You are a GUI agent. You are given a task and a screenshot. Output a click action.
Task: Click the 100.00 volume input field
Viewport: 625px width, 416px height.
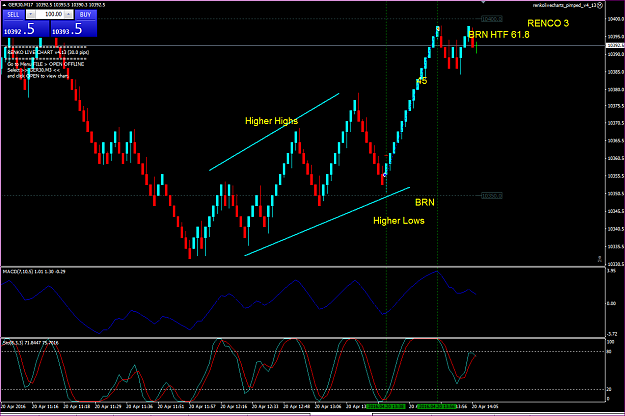pos(50,14)
